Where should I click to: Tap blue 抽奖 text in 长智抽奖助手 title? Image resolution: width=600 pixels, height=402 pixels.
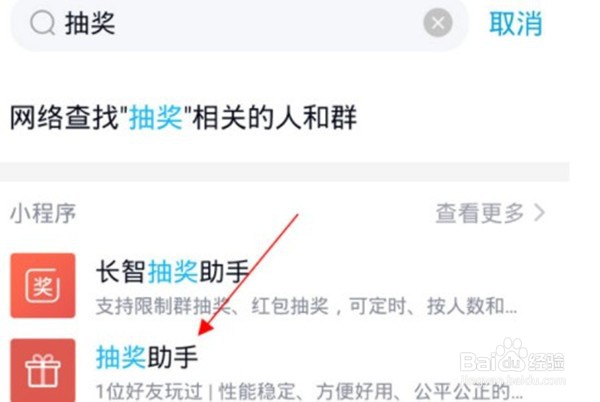tap(173, 272)
